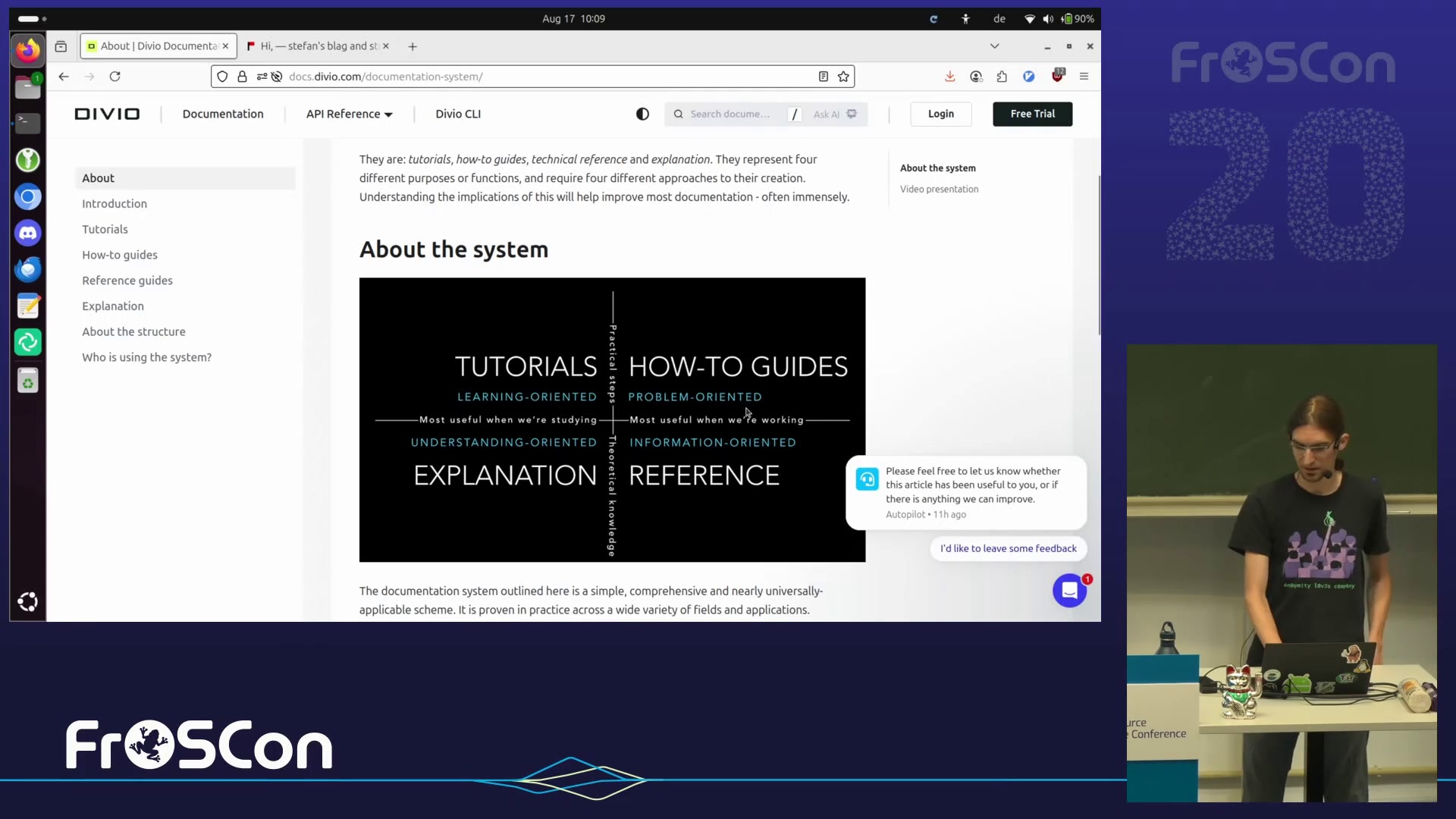Open new browser tab

pyautogui.click(x=413, y=46)
